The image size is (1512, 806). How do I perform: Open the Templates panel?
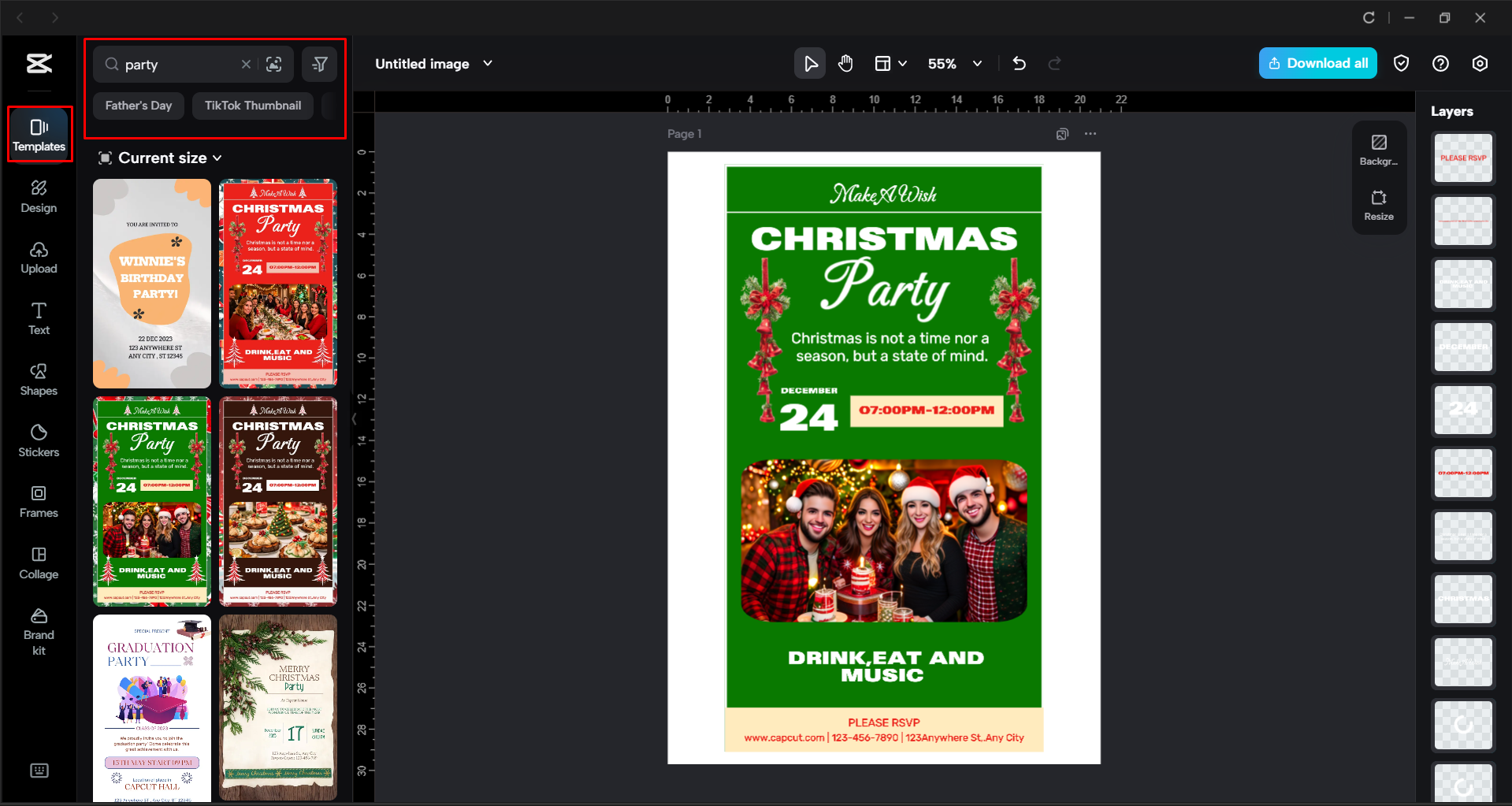[39, 134]
